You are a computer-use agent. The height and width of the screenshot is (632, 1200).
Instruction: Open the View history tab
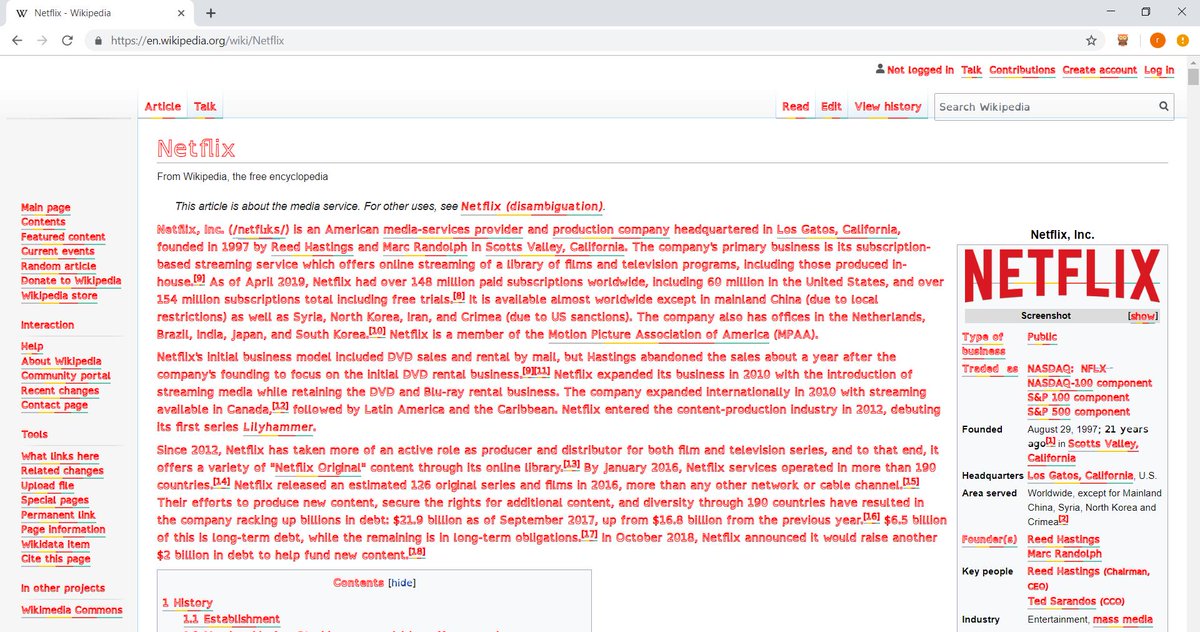pyautogui.click(x=888, y=107)
